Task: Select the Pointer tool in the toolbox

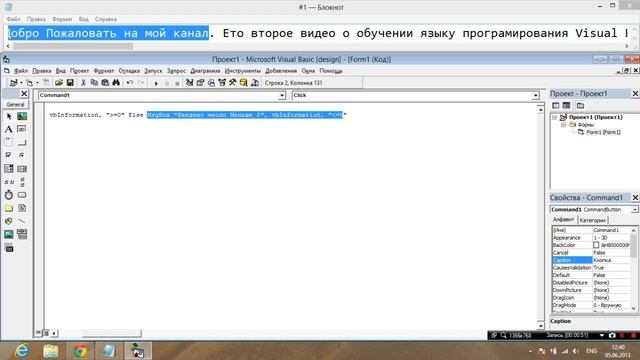Action: tap(9, 116)
